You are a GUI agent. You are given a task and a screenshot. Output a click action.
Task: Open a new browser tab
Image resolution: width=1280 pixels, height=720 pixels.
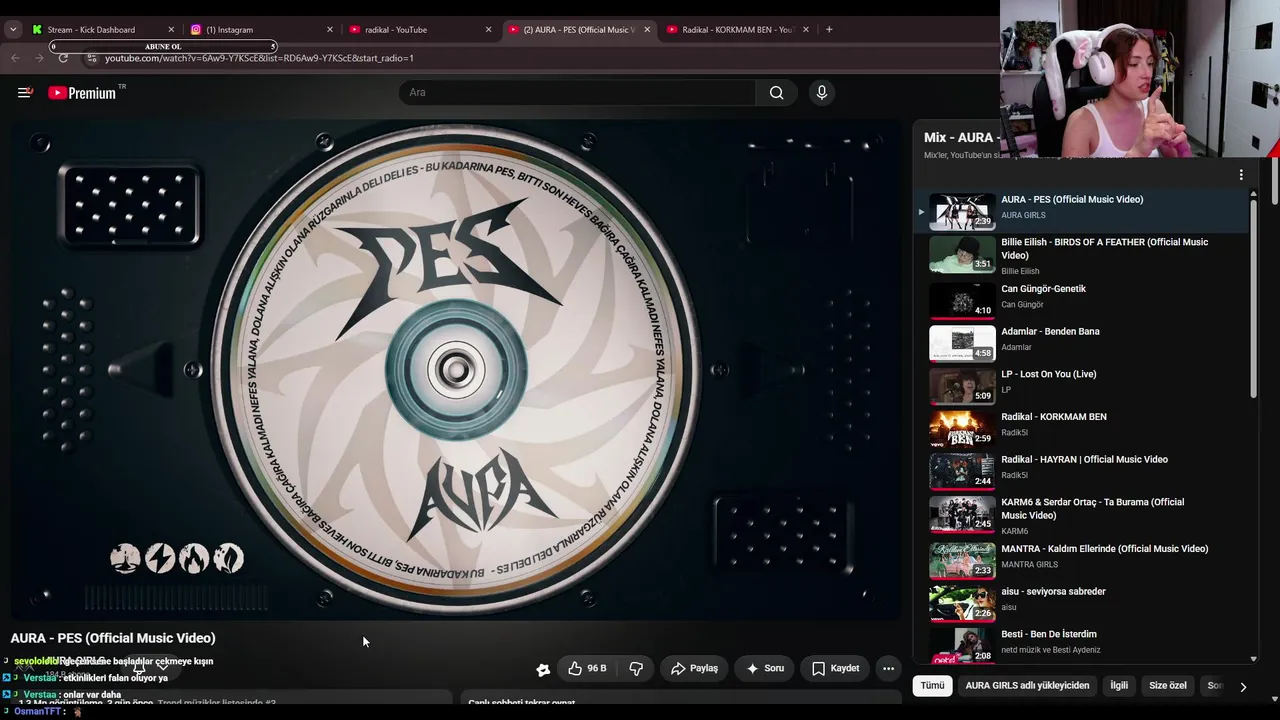pos(829,30)
